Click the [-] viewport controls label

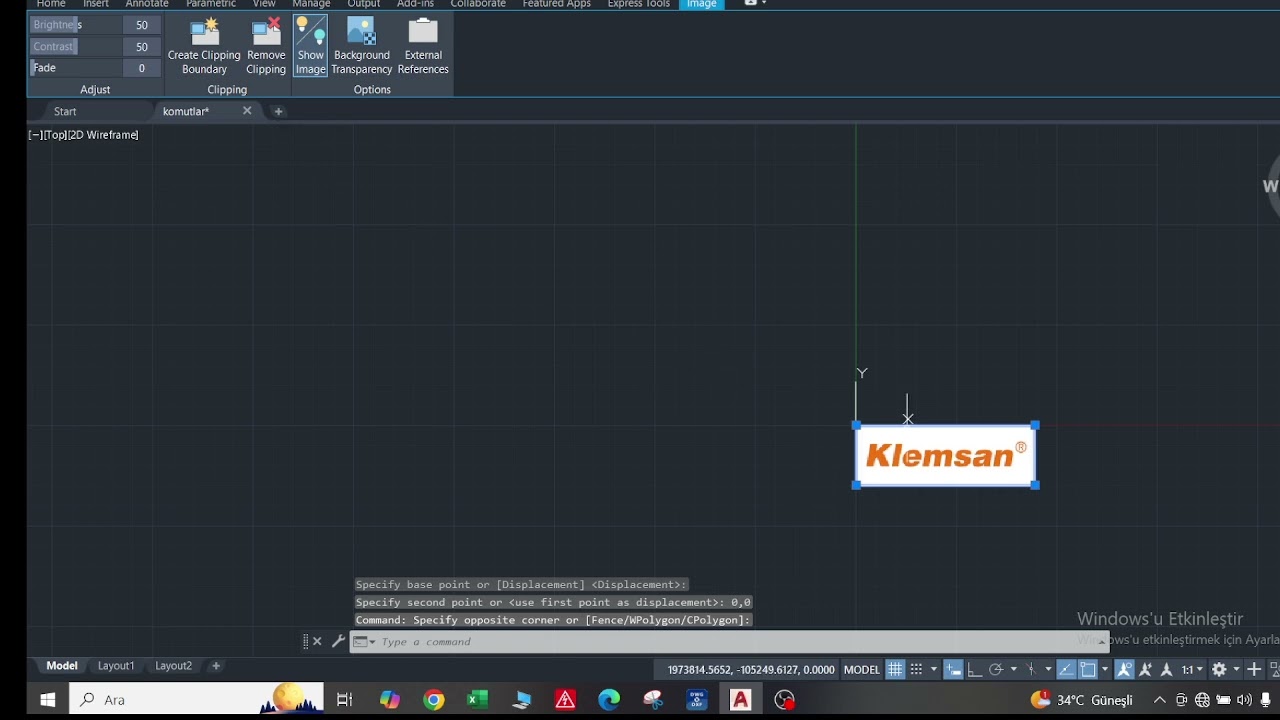click(x=35, y=135)
